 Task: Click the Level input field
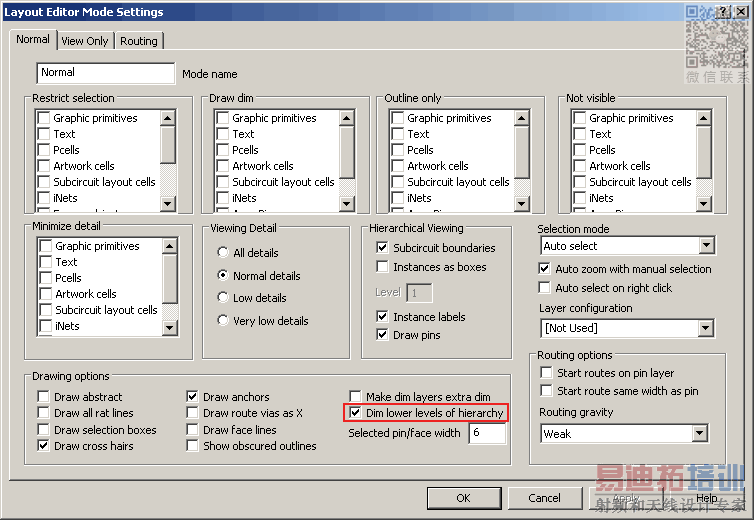[419, 292]
